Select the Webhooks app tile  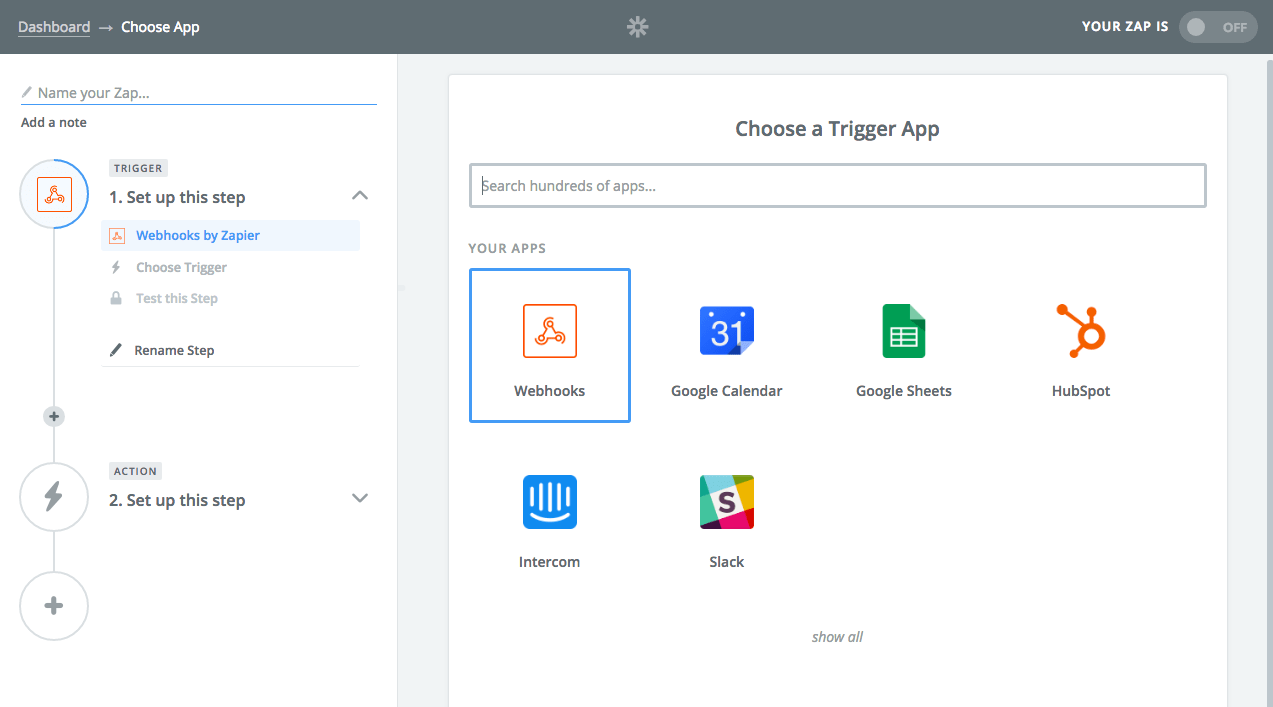point(550,346)
